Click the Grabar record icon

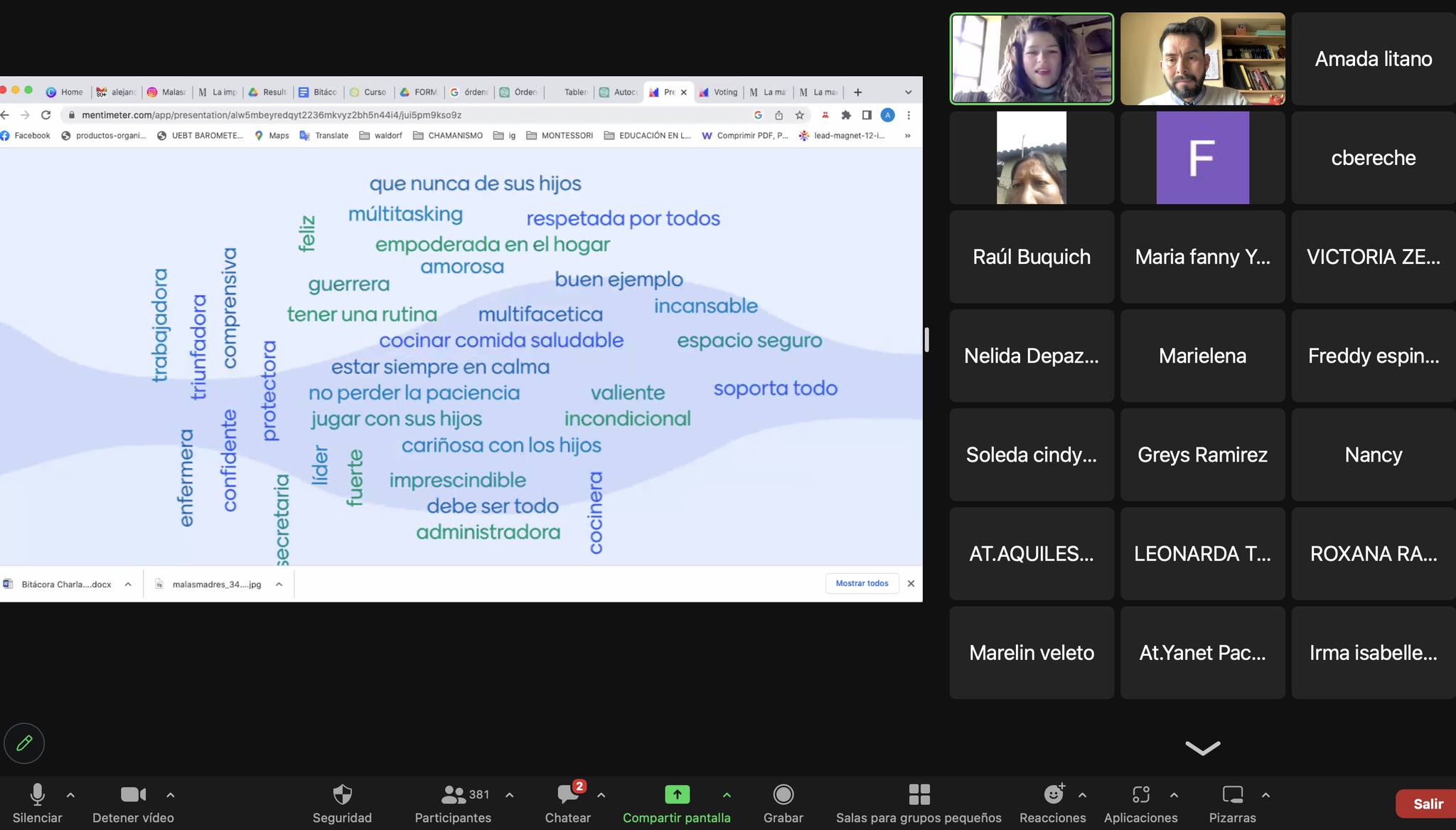(x=783, y=794)
